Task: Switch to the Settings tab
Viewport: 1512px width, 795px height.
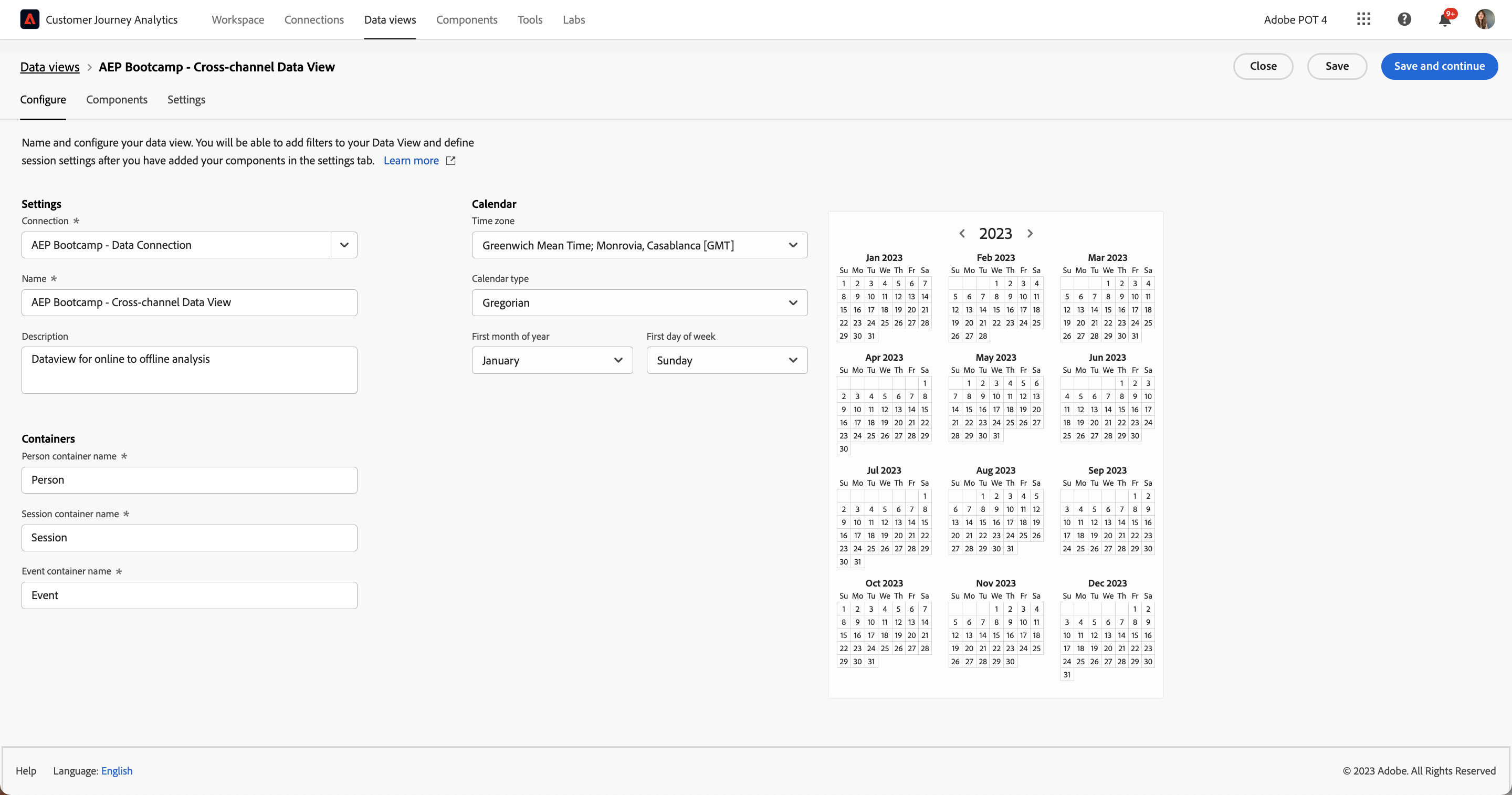Action: tap(186, 100)
